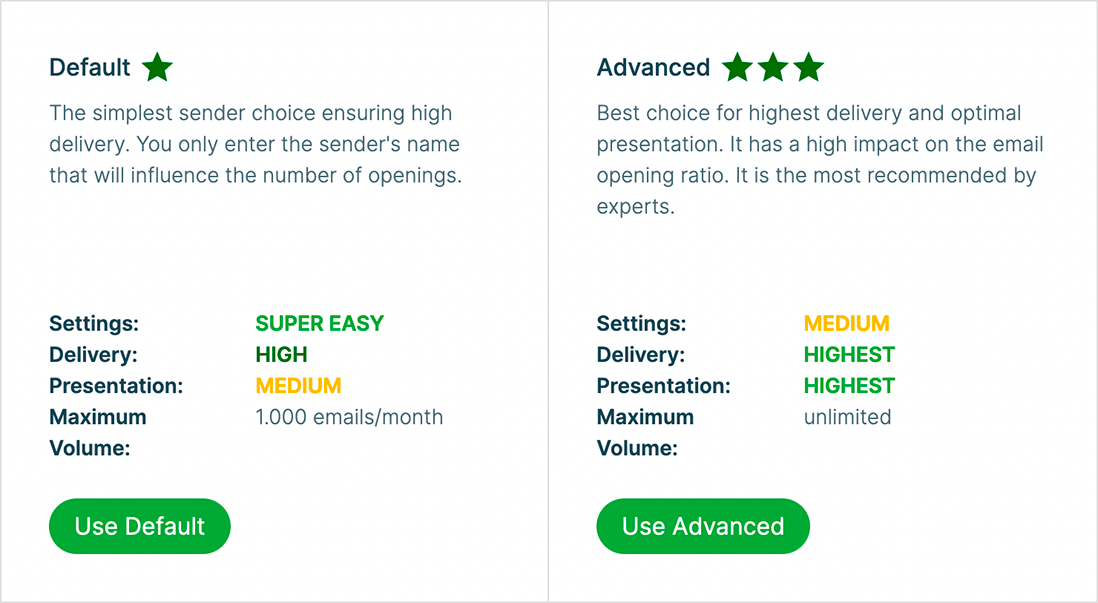Click the last star next to Advanced

(x=808, y=68)
